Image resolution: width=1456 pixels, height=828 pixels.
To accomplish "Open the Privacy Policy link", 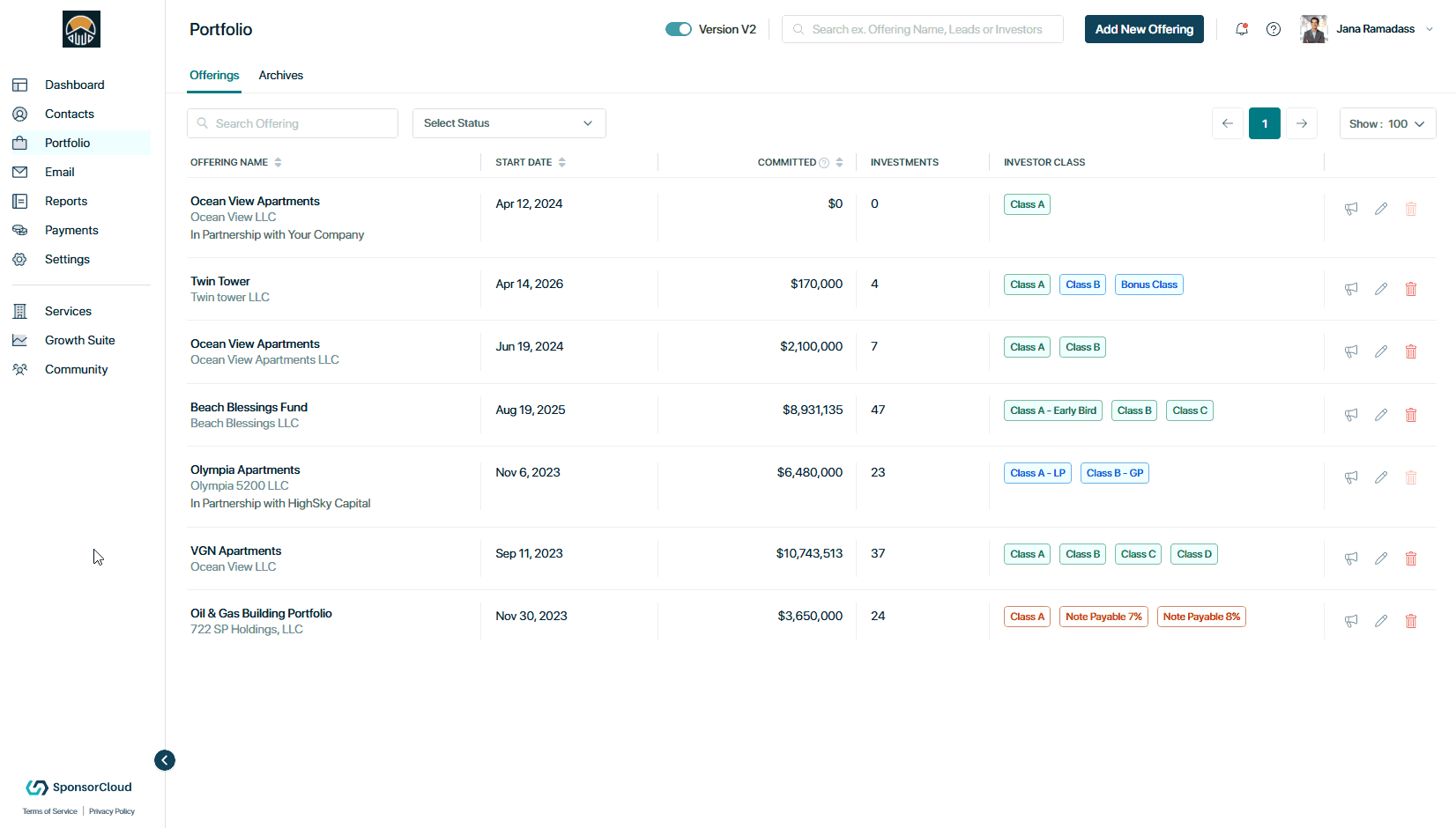I will [x=112, y=811].
